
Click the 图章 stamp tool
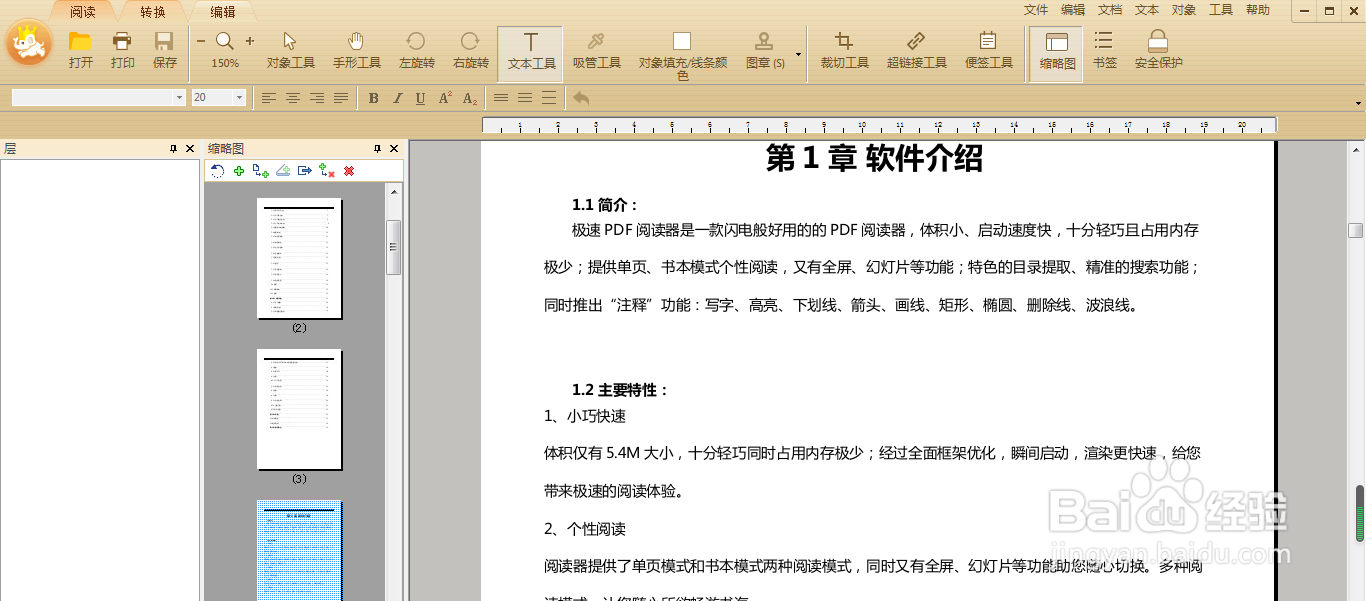click(x=764, y=50)
